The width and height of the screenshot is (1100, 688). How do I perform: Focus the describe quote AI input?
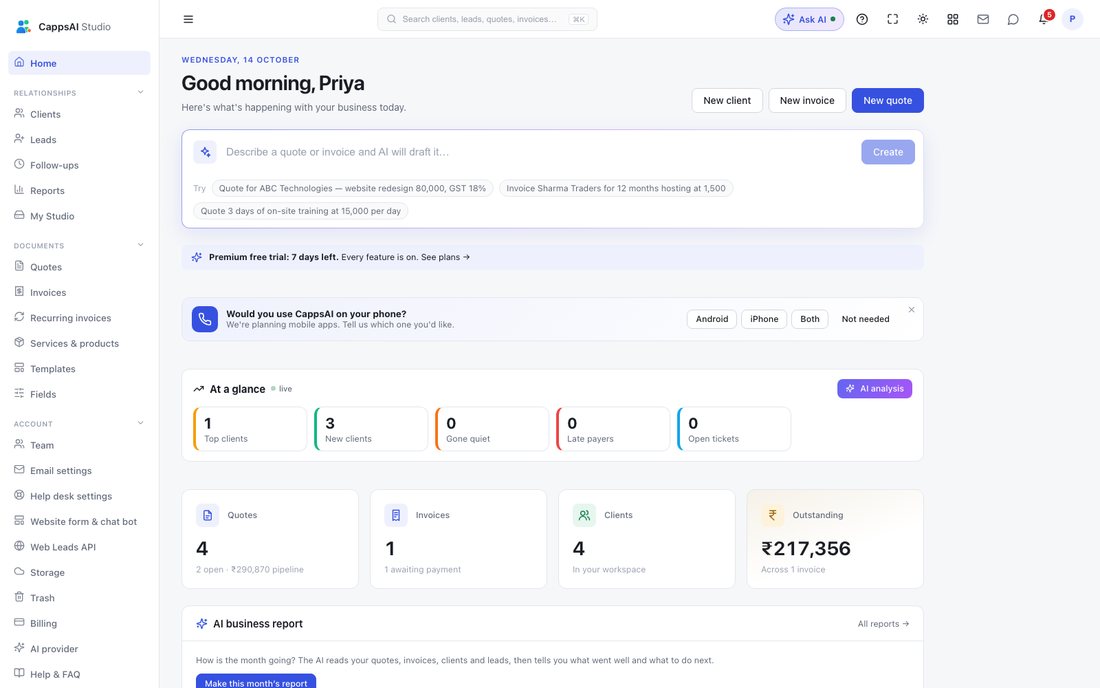540,152
